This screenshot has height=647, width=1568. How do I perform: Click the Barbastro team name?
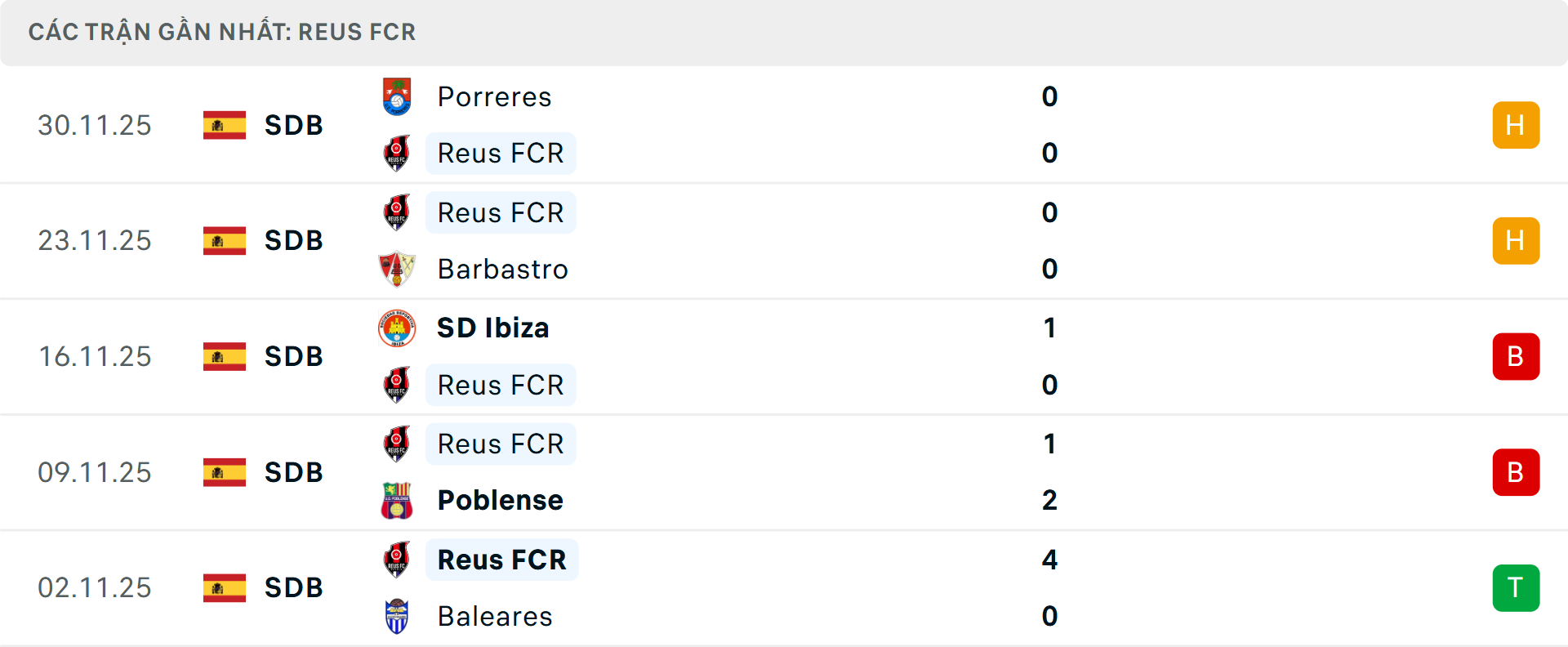point(502,269)
